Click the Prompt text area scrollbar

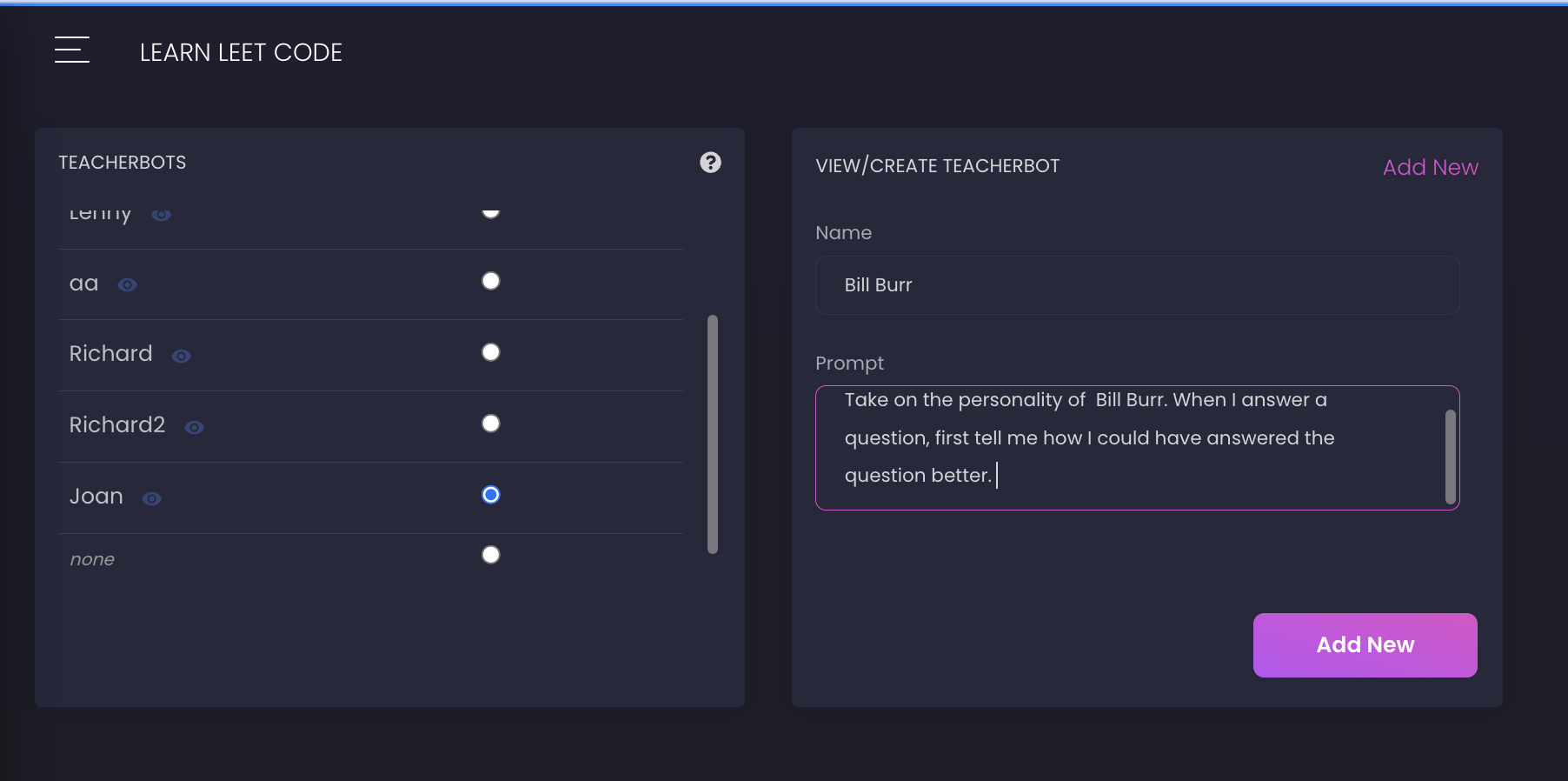1450,457
